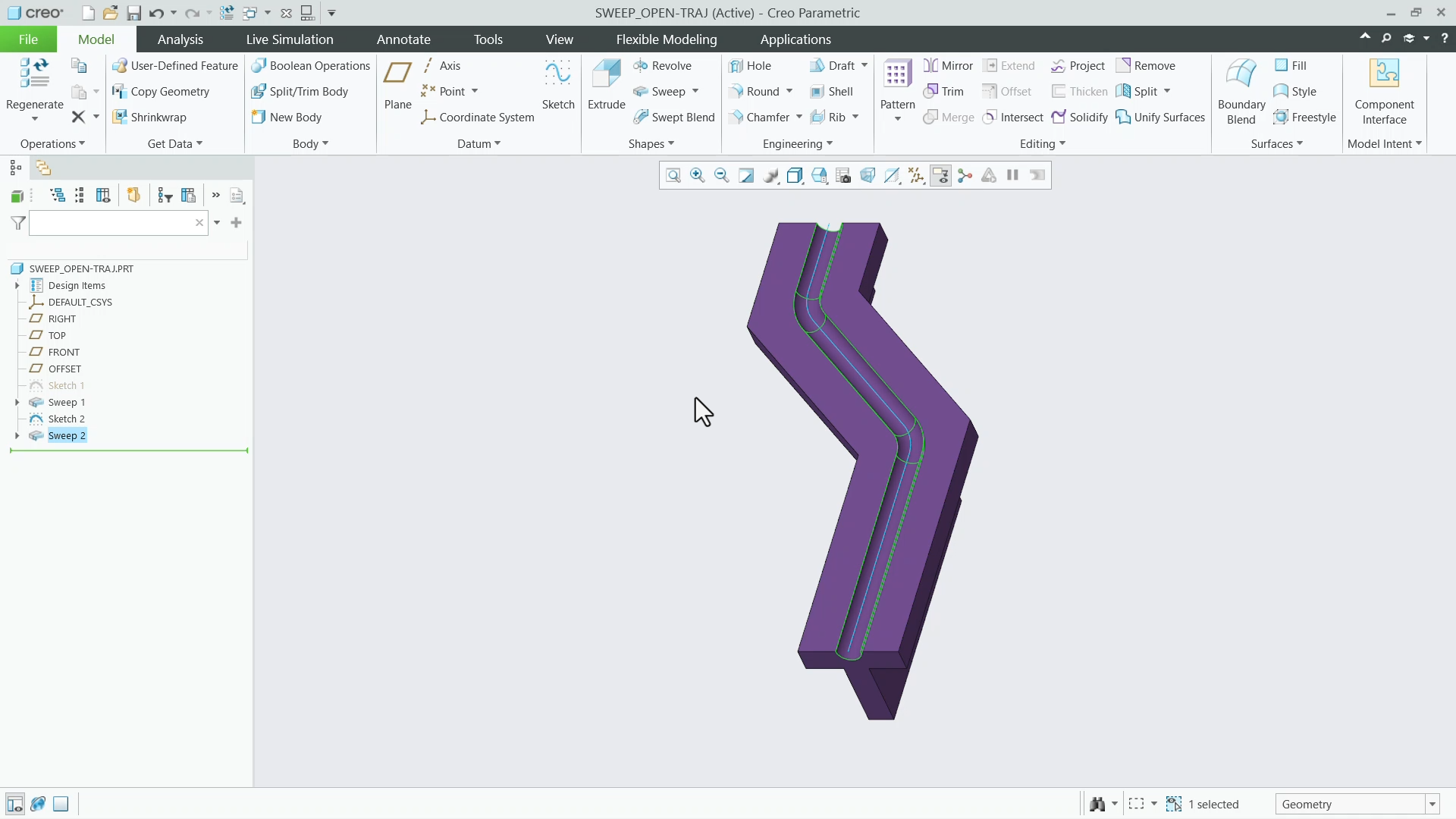Click Copy Geometry button
The height and width of the screenshot is (819, 1456).
point(161,92)
